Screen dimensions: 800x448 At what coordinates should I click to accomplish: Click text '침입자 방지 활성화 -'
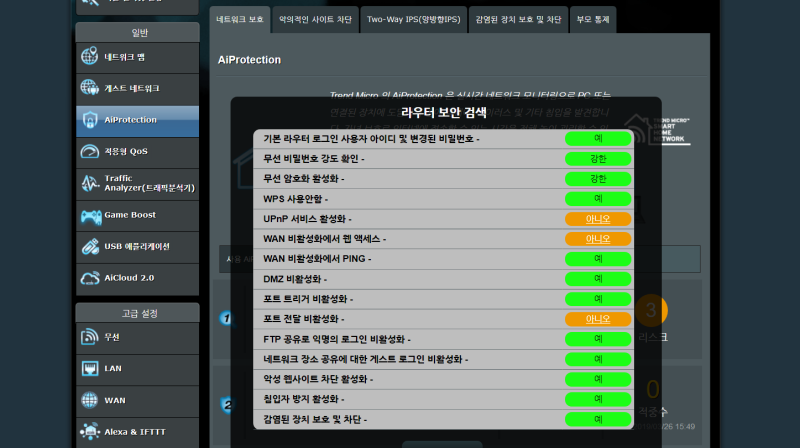coord(304,399)
